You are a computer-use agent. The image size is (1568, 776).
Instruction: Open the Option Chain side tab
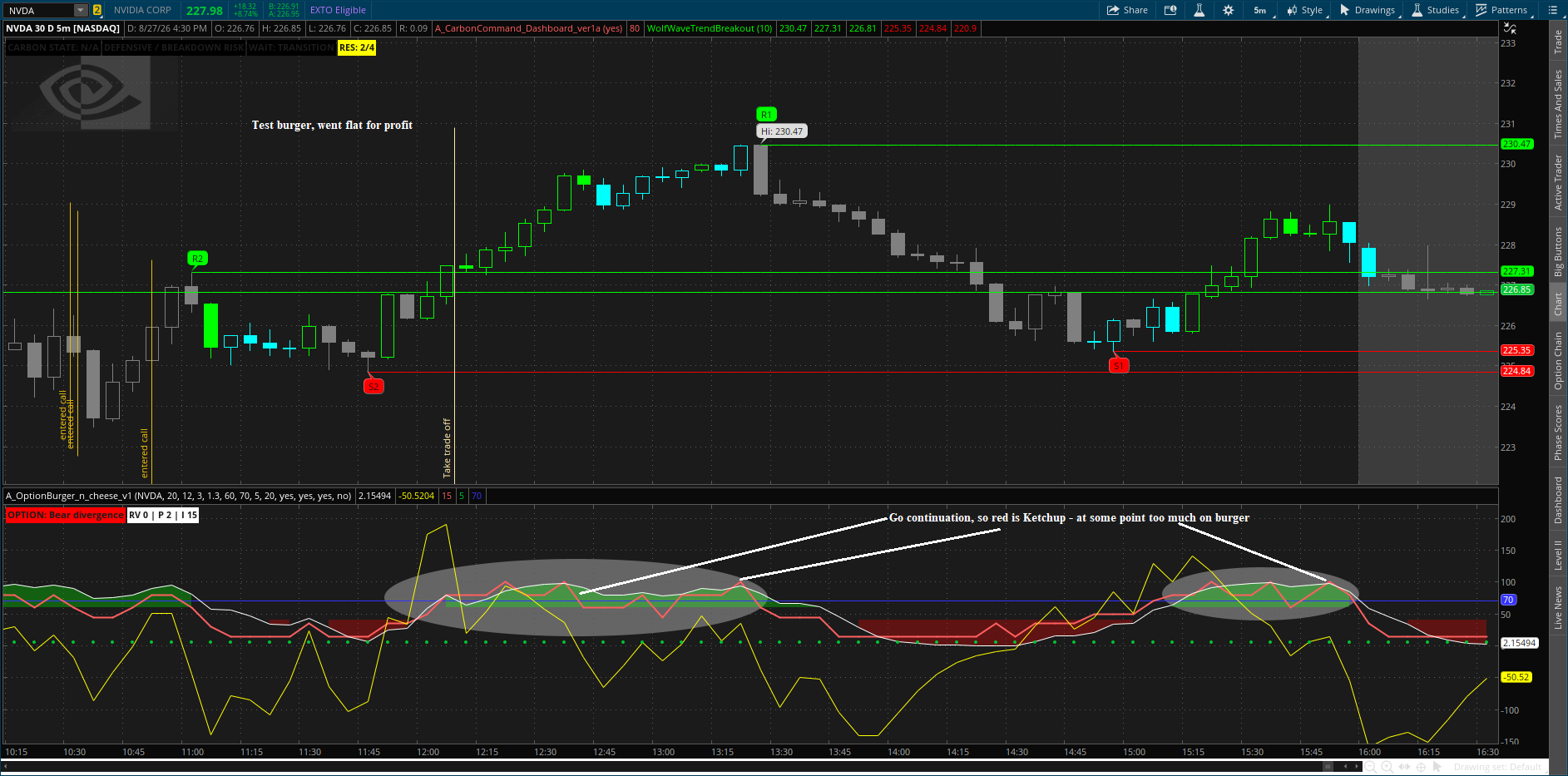1558,360
